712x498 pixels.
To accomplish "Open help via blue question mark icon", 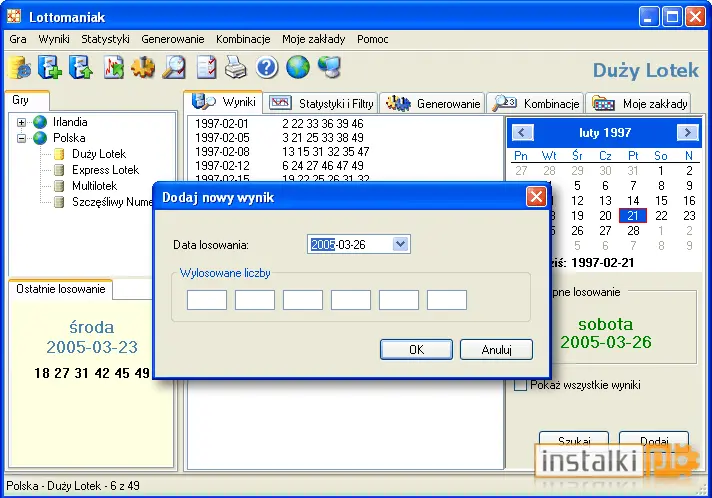I will (267, 68).
